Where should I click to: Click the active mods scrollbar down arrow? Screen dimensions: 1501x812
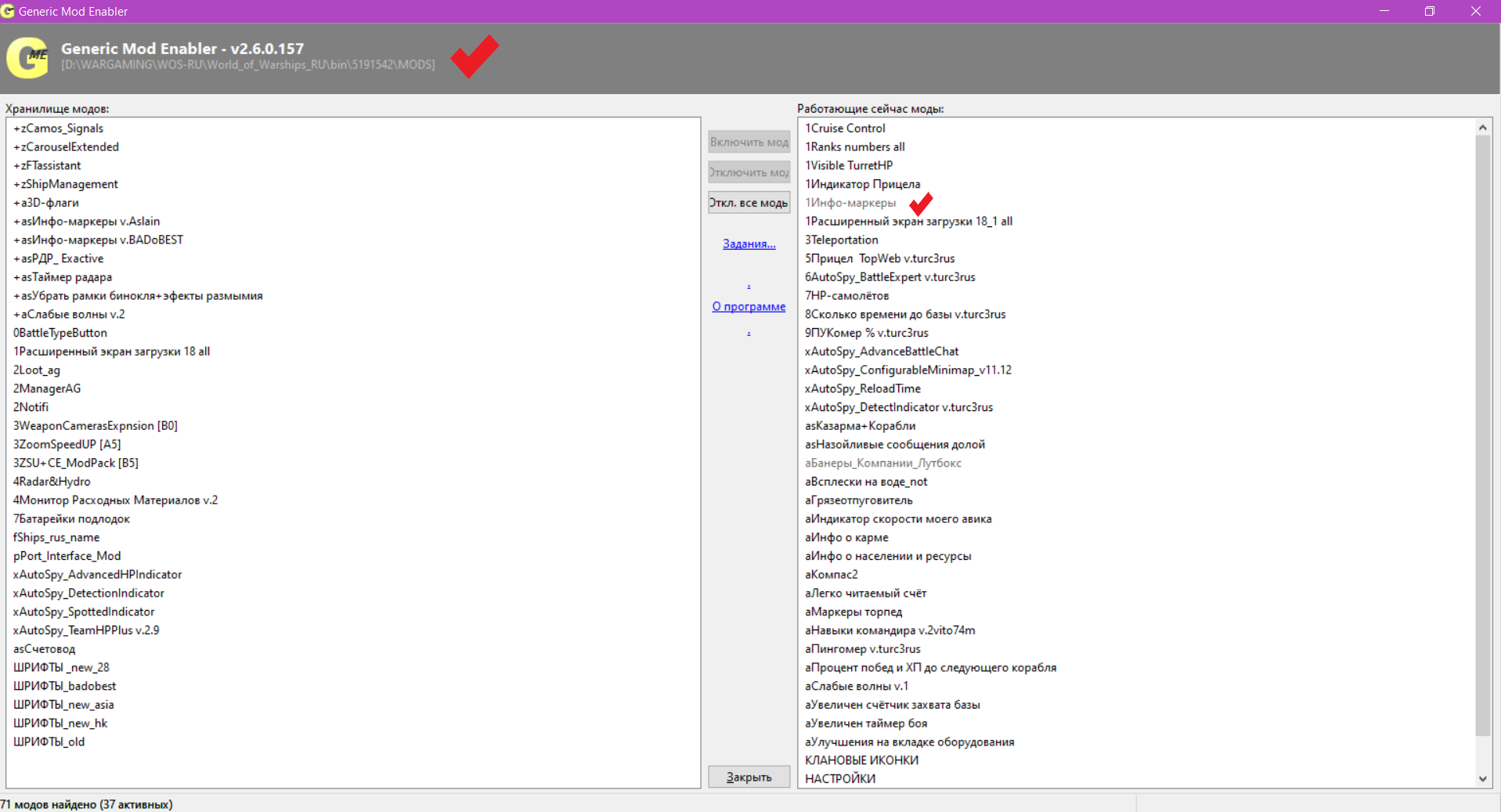point(1482,779)
